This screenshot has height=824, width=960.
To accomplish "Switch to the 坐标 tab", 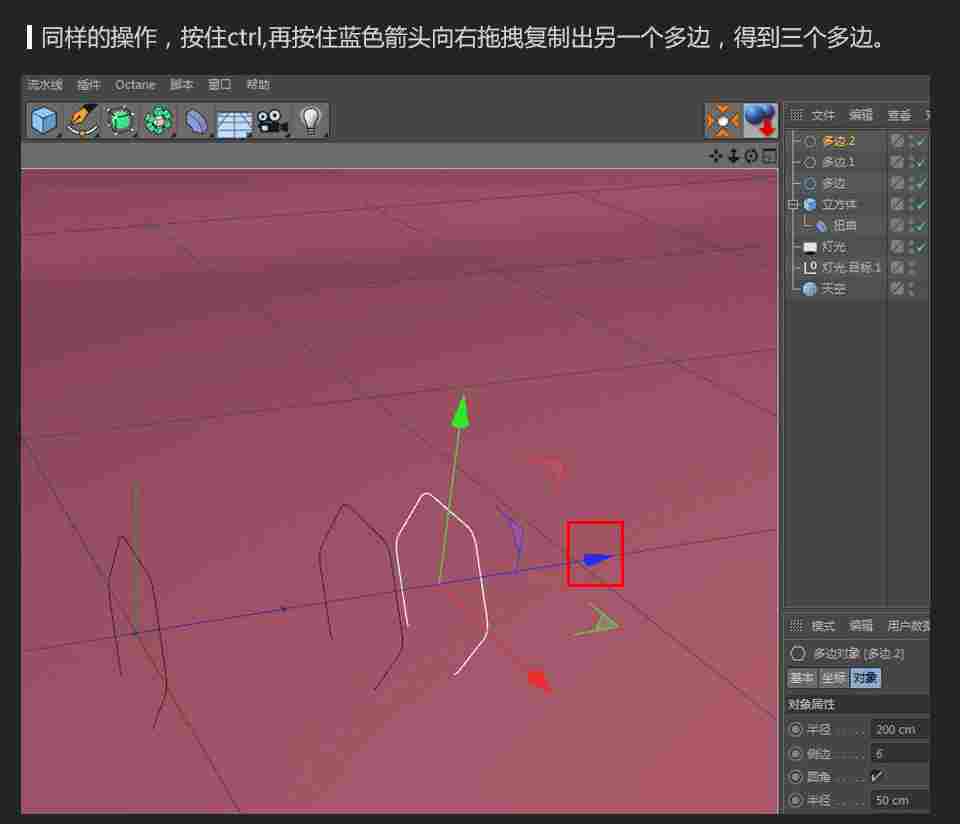I will pos(831,678).
